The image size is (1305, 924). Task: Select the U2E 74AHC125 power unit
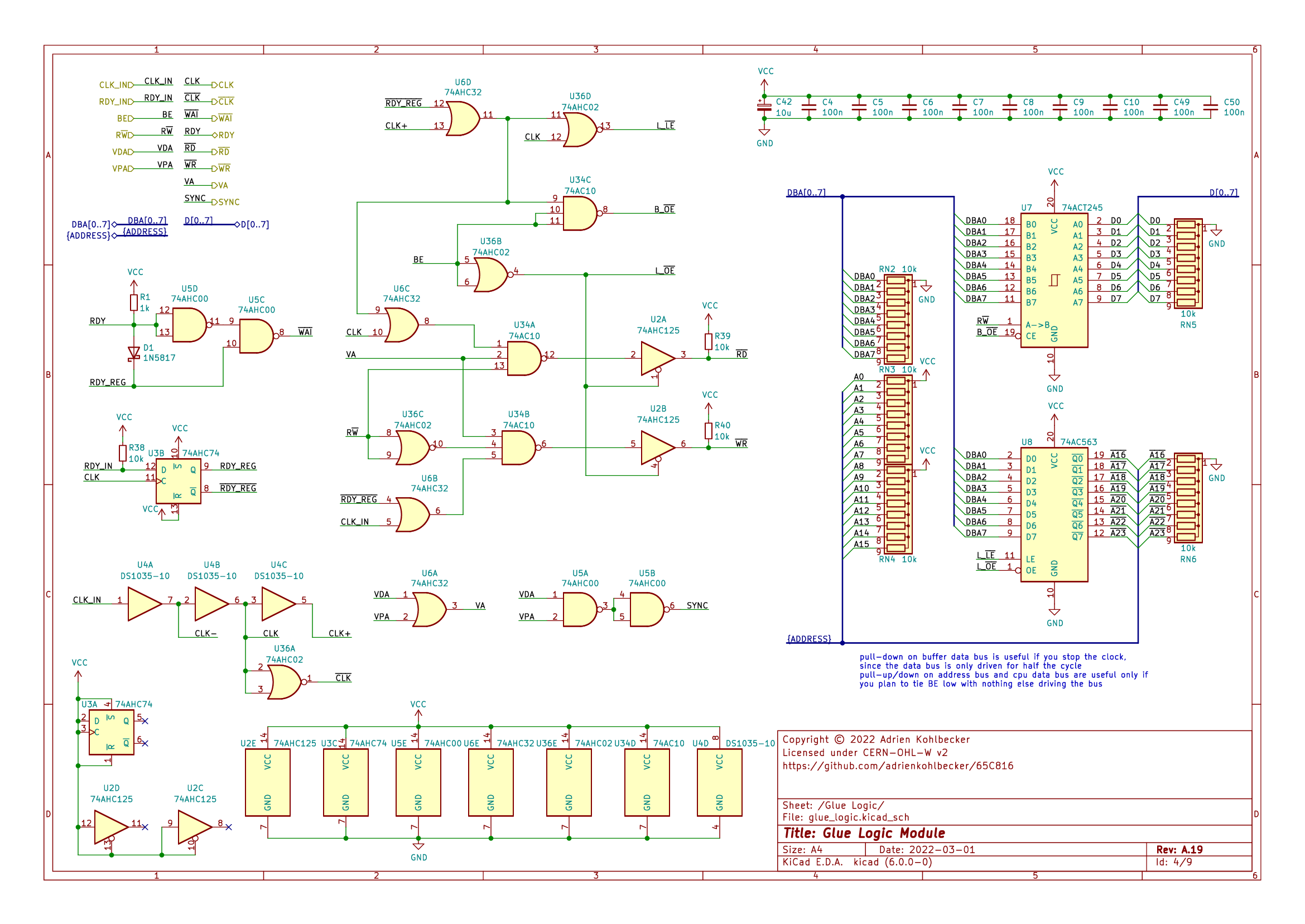267,782
